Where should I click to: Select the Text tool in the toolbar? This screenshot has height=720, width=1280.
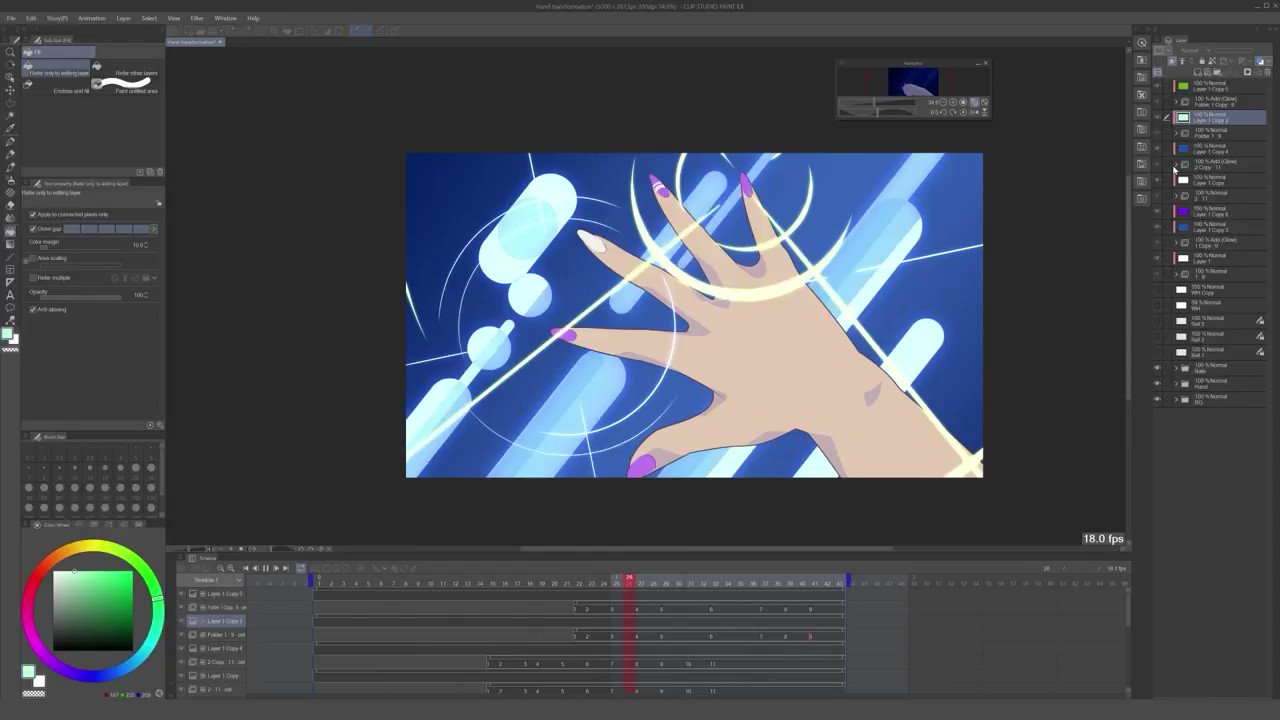(11, 296)
